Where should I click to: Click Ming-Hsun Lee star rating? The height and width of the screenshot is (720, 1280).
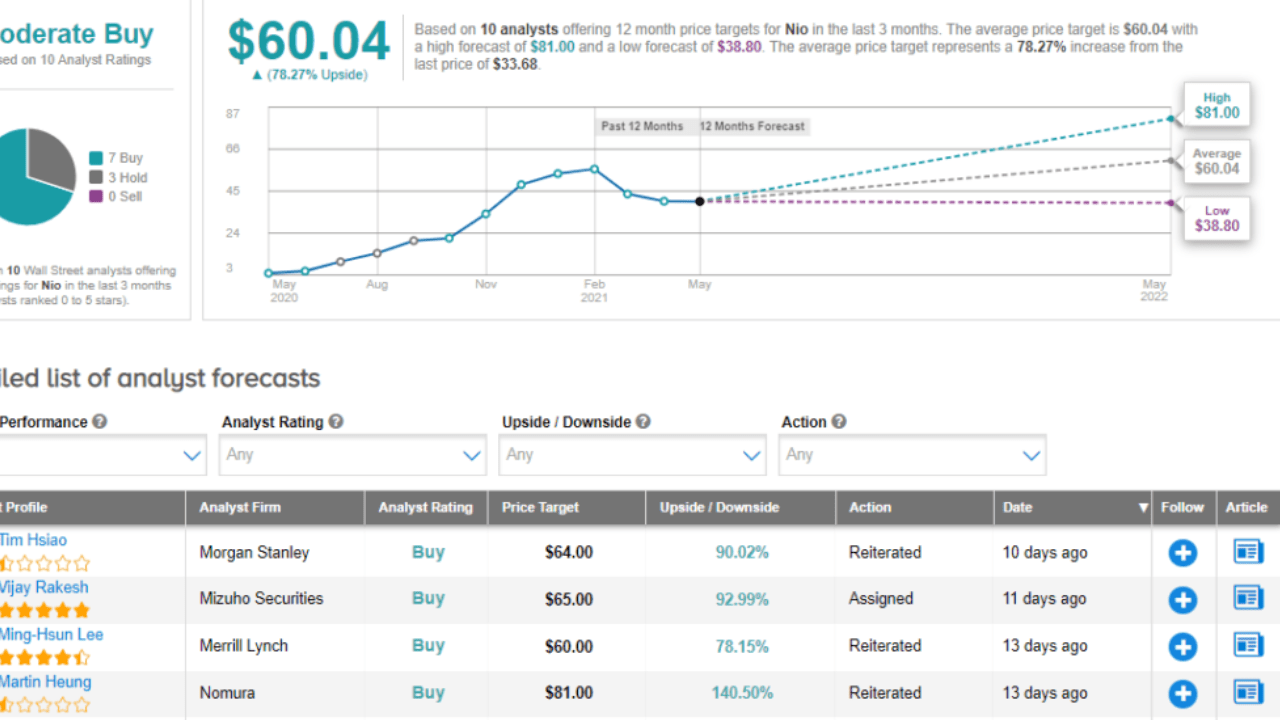(45, 657)
